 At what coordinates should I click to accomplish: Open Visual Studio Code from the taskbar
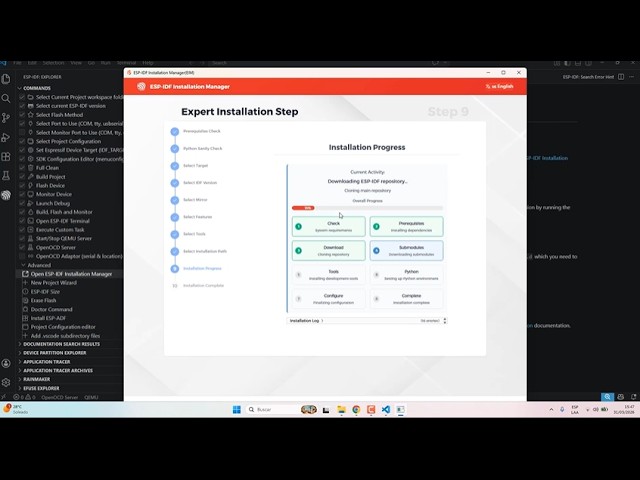pos(386,409)
